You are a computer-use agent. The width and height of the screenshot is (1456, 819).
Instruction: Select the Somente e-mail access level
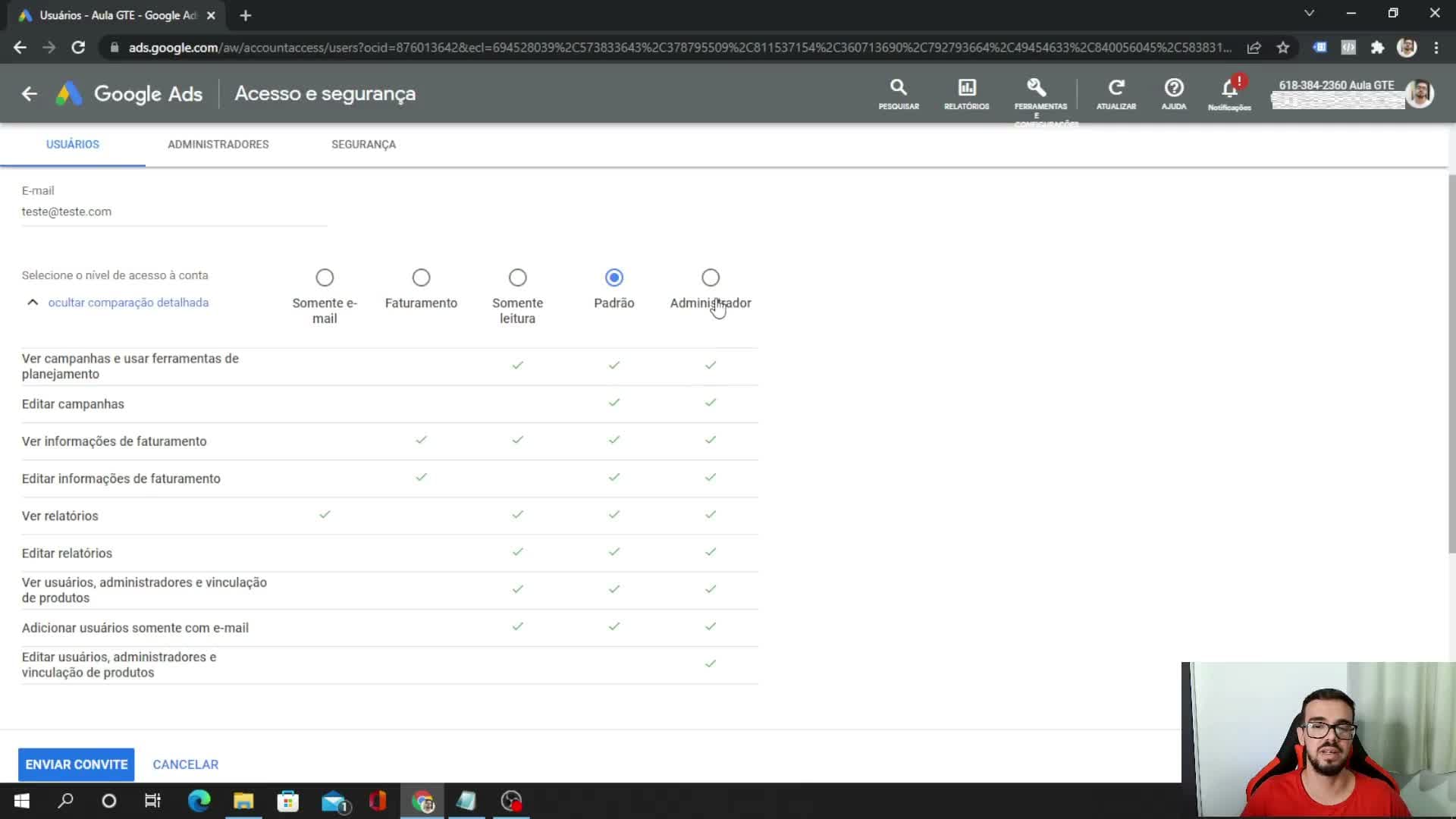tap(325, 278)
